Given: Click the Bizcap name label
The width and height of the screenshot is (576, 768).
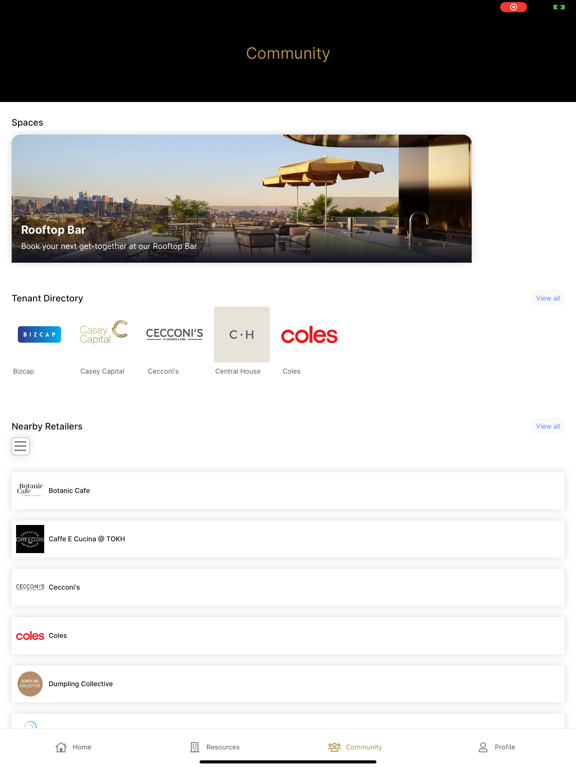Looking at the screenshot, I should pyautogui.click(x=24, y=371).
